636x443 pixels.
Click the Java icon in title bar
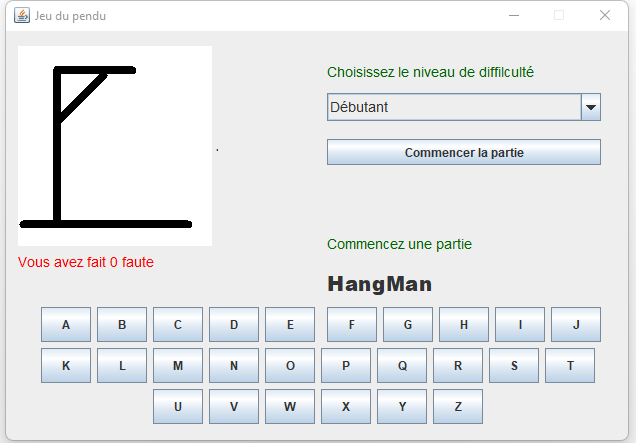pos(22,15)
